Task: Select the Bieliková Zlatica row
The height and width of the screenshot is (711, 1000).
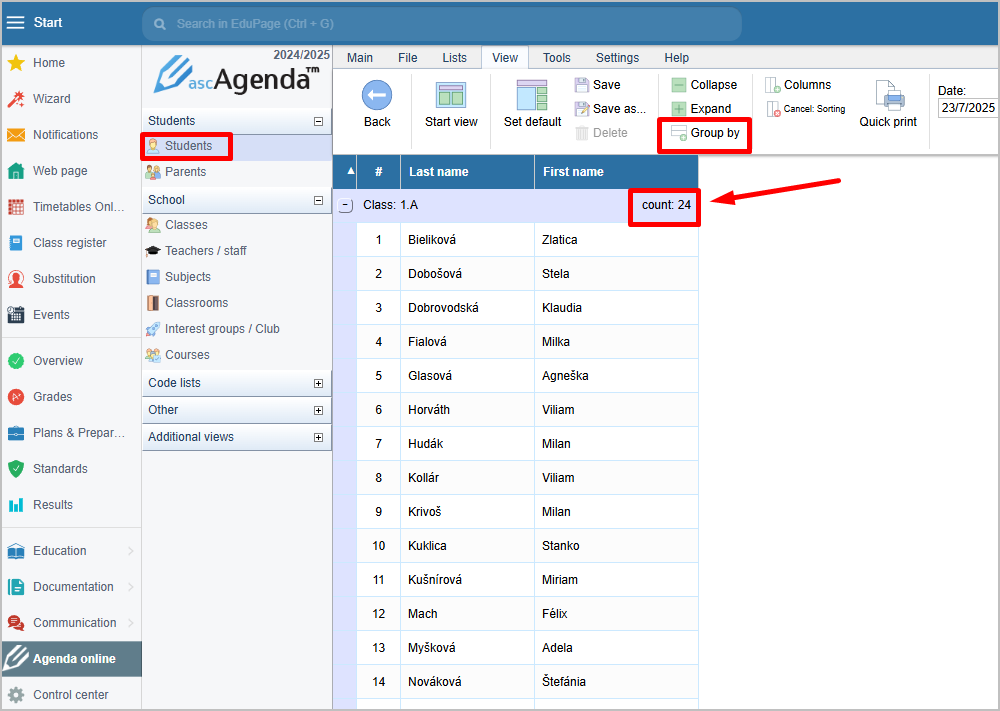Action: click(x=527, y=240)
